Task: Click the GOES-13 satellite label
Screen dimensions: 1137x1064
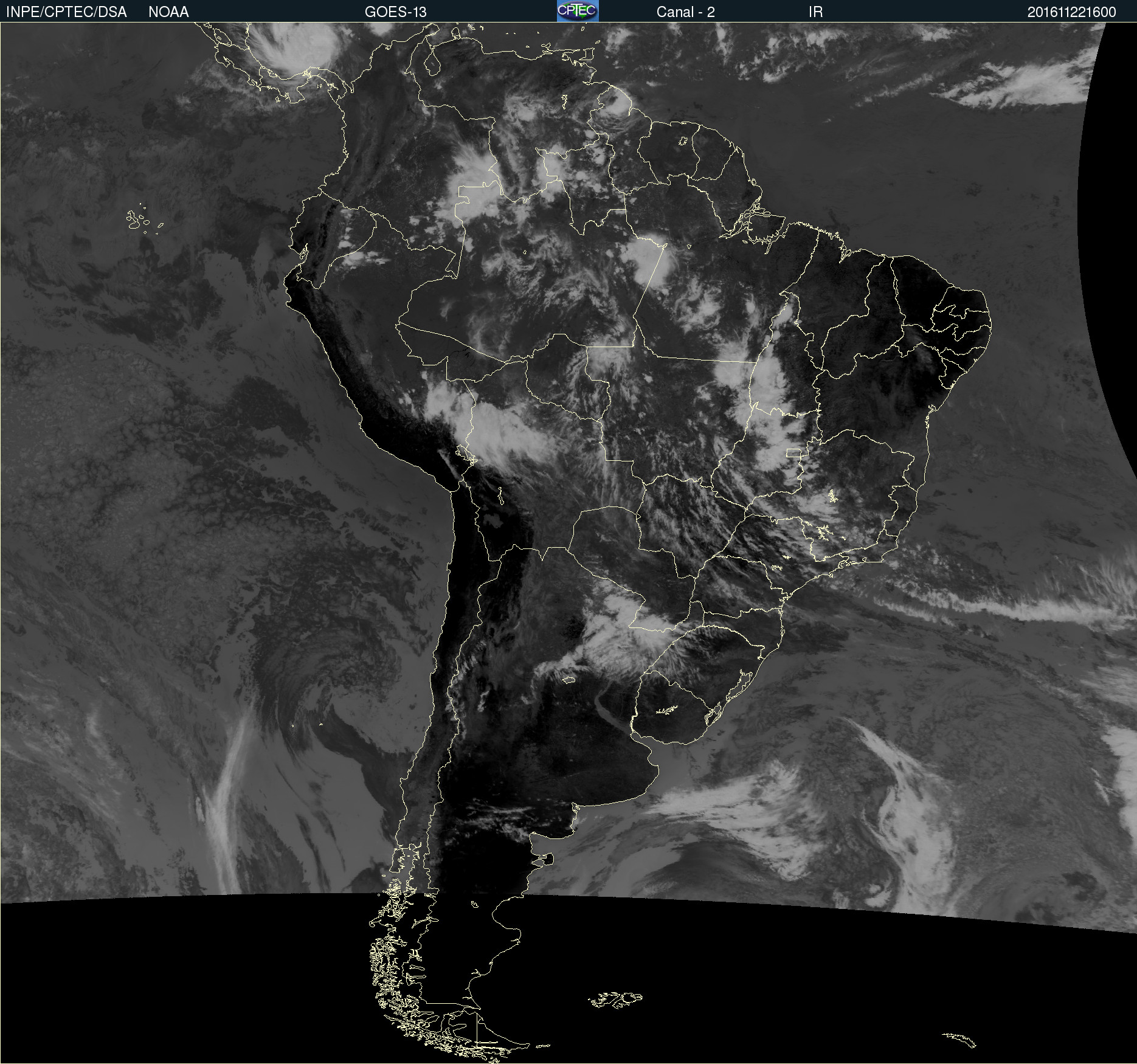Action: click(x=395, y=12)
